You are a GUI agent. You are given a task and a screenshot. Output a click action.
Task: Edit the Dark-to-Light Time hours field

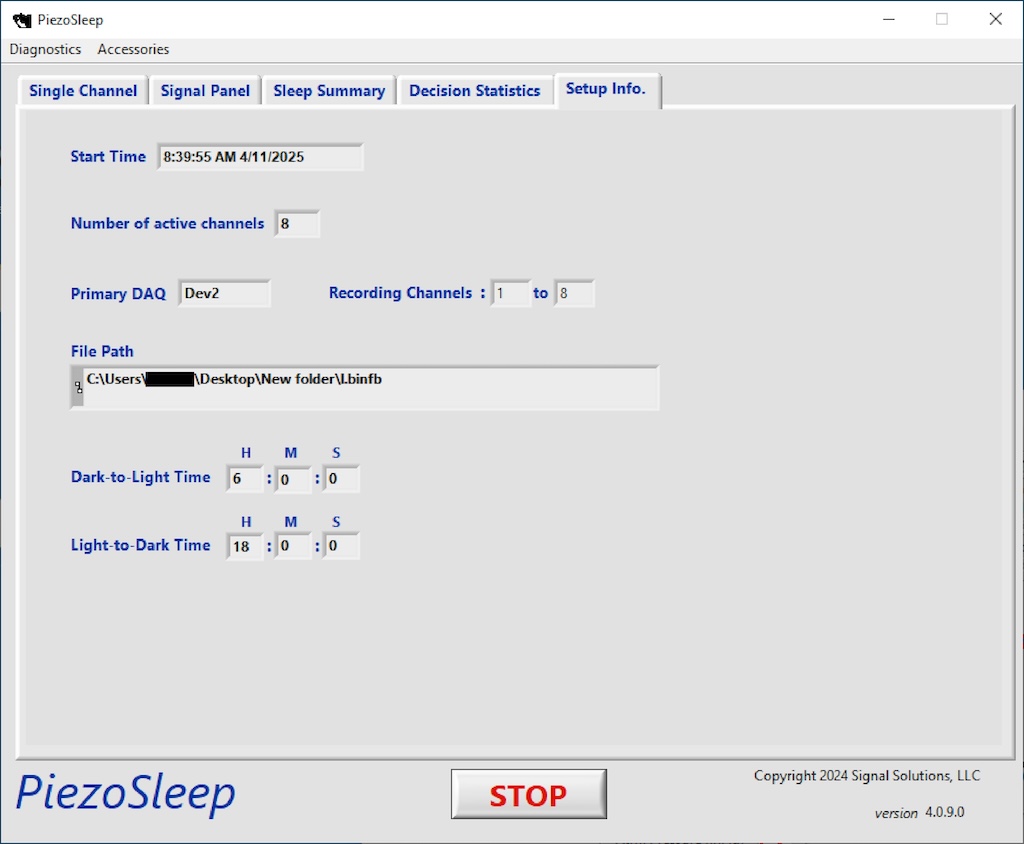pyautogui.click(x=245, y=479)
